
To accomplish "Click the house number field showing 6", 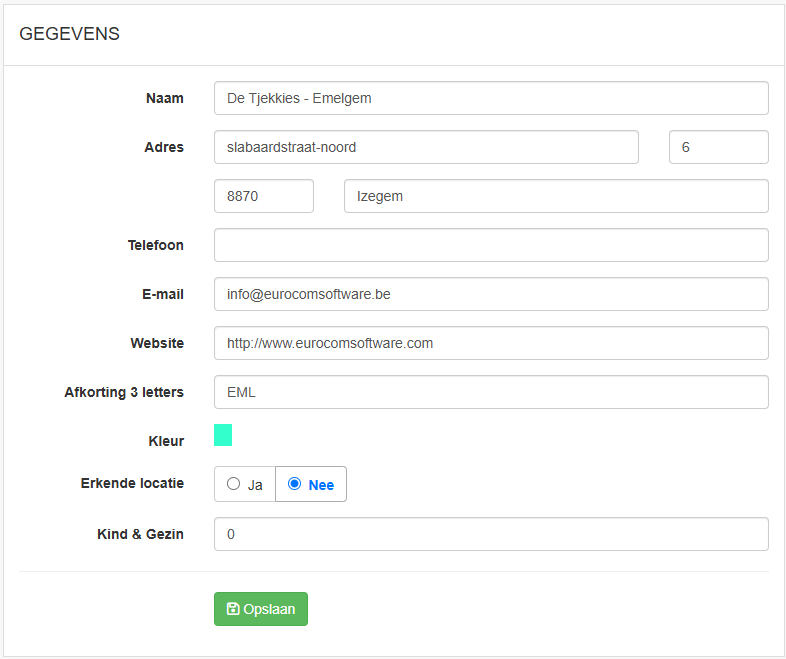I will [718, 147].
